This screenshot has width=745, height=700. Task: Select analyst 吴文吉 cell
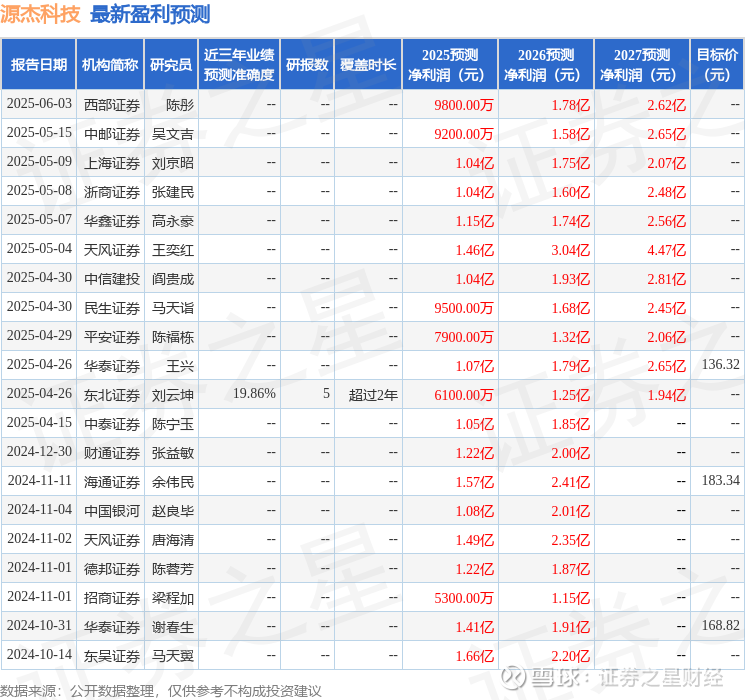coord(172,134)
